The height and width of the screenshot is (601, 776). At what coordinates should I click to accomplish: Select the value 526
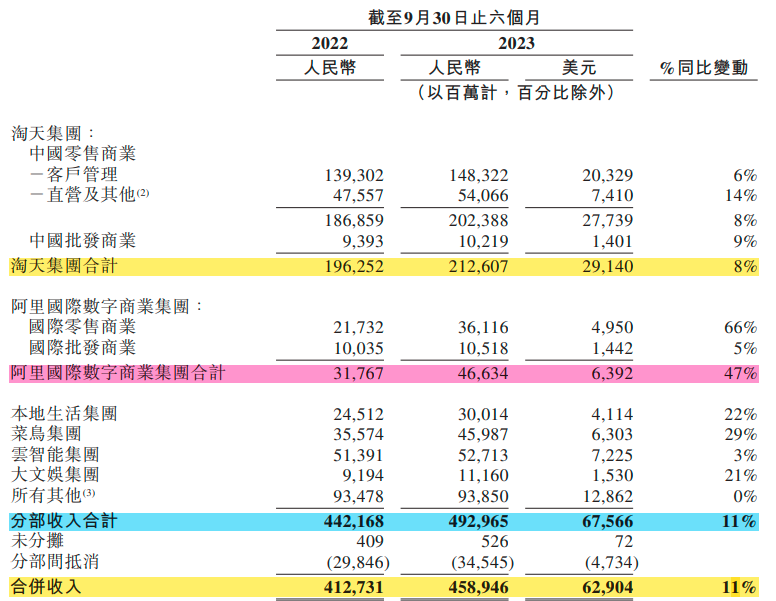click(495, 542)
